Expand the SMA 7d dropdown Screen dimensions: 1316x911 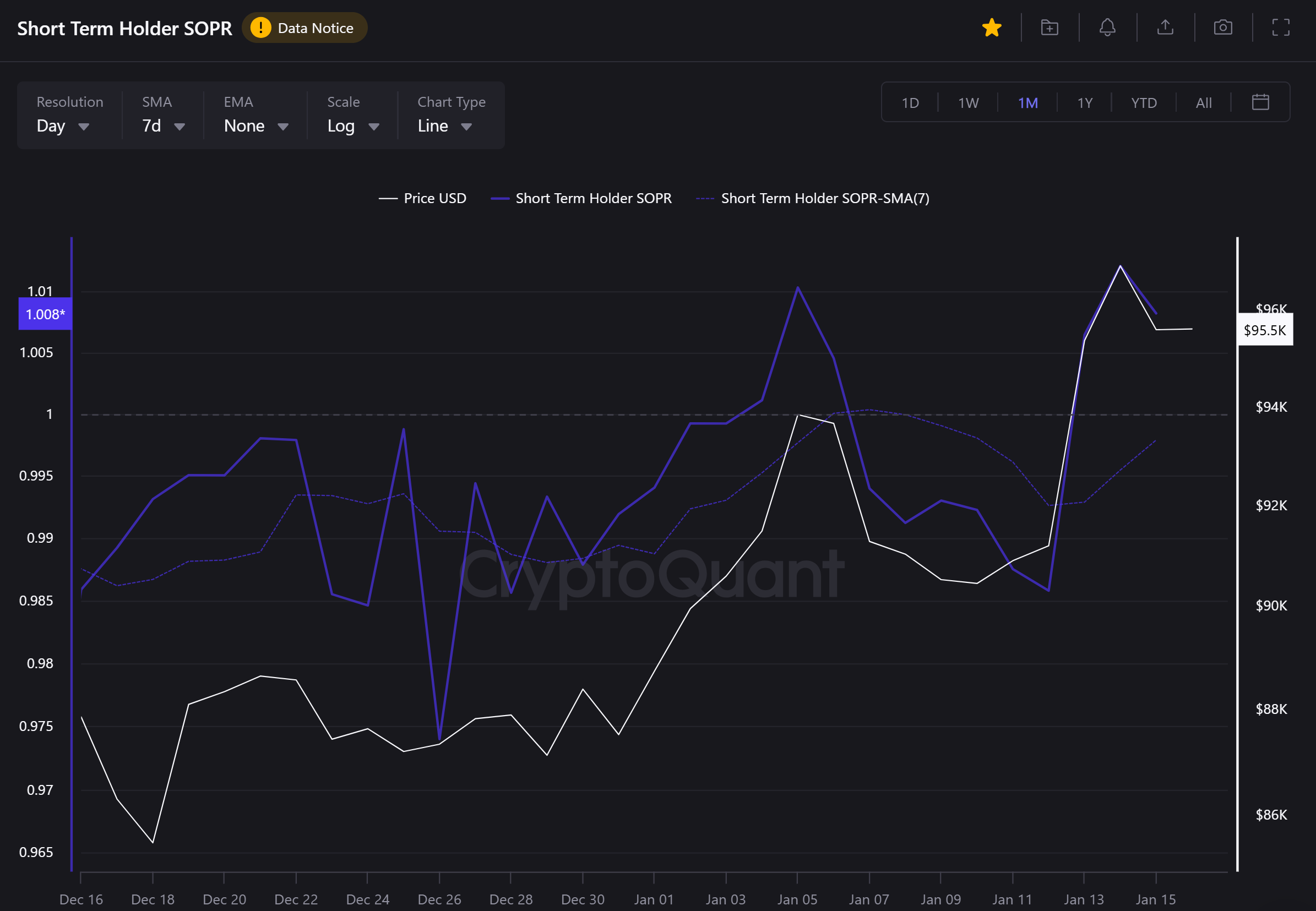click(164, 126)
